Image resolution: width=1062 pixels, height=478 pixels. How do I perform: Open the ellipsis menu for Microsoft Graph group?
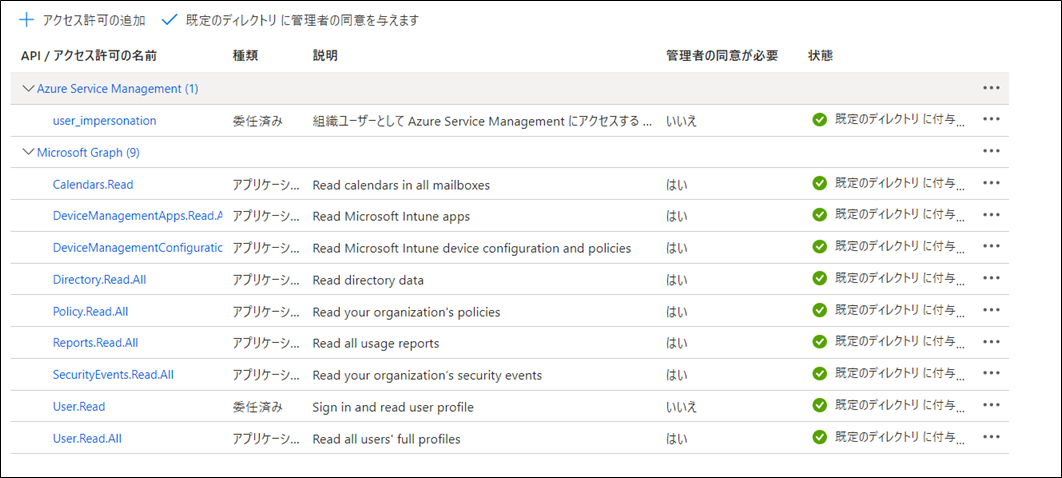(991, 151)
